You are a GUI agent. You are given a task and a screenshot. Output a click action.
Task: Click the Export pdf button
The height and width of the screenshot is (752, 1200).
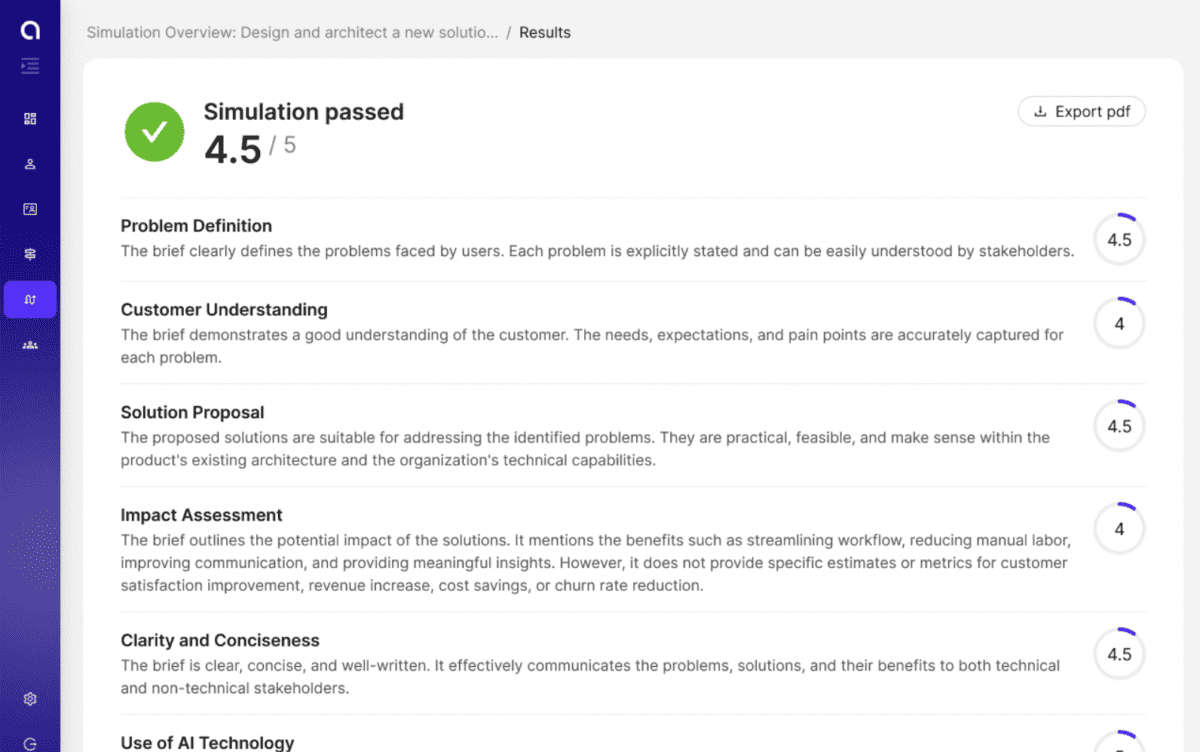pyautogui.click(x=1081, y=111)
